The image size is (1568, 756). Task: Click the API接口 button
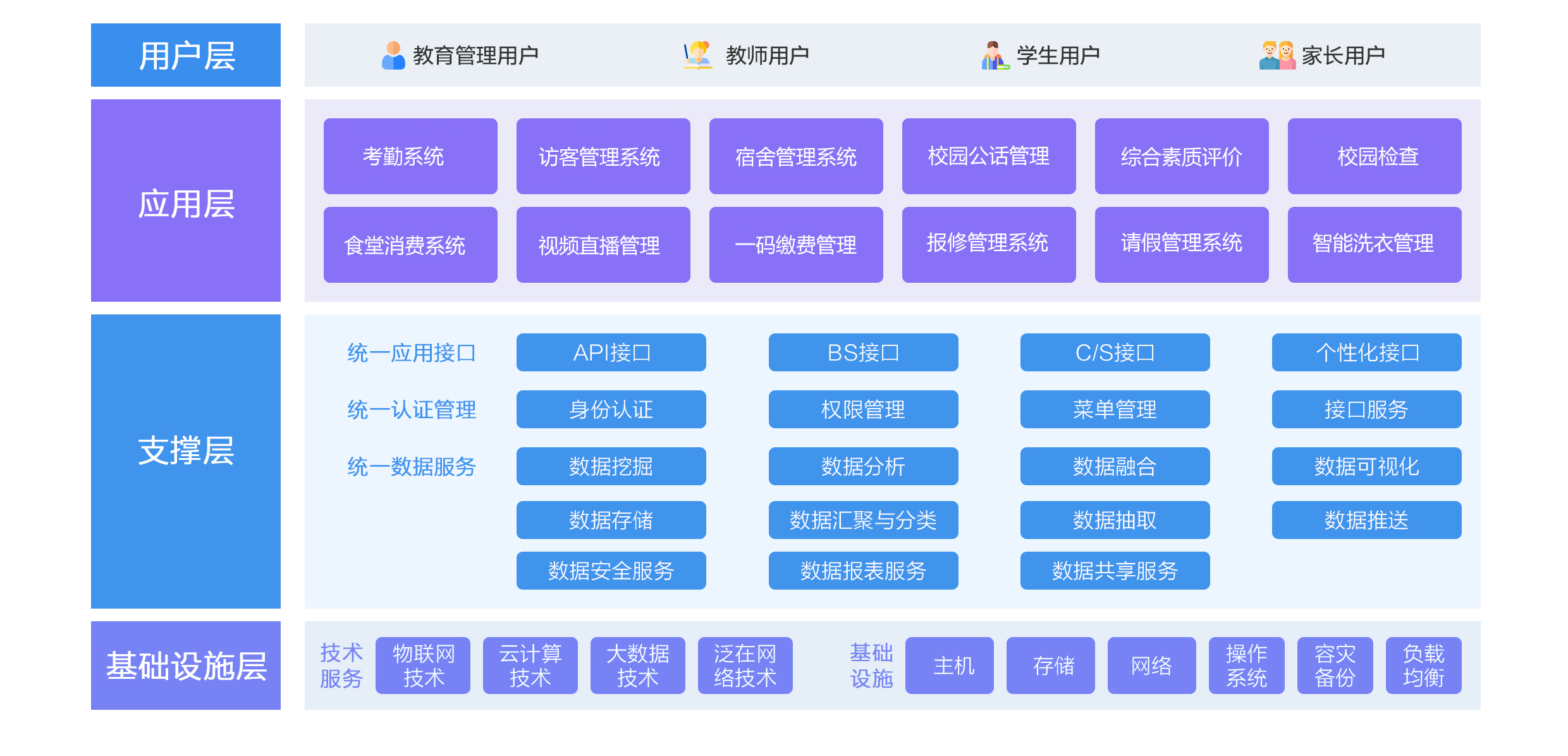coord(611,352)
